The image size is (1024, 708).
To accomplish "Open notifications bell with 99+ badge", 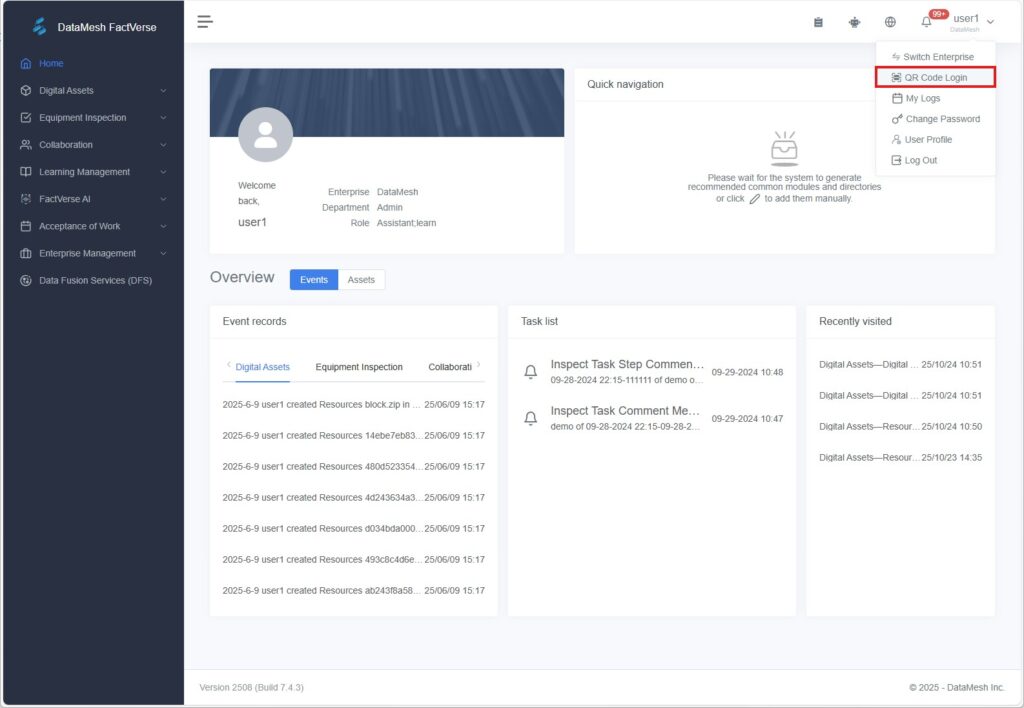I will [x=927, y=22].
